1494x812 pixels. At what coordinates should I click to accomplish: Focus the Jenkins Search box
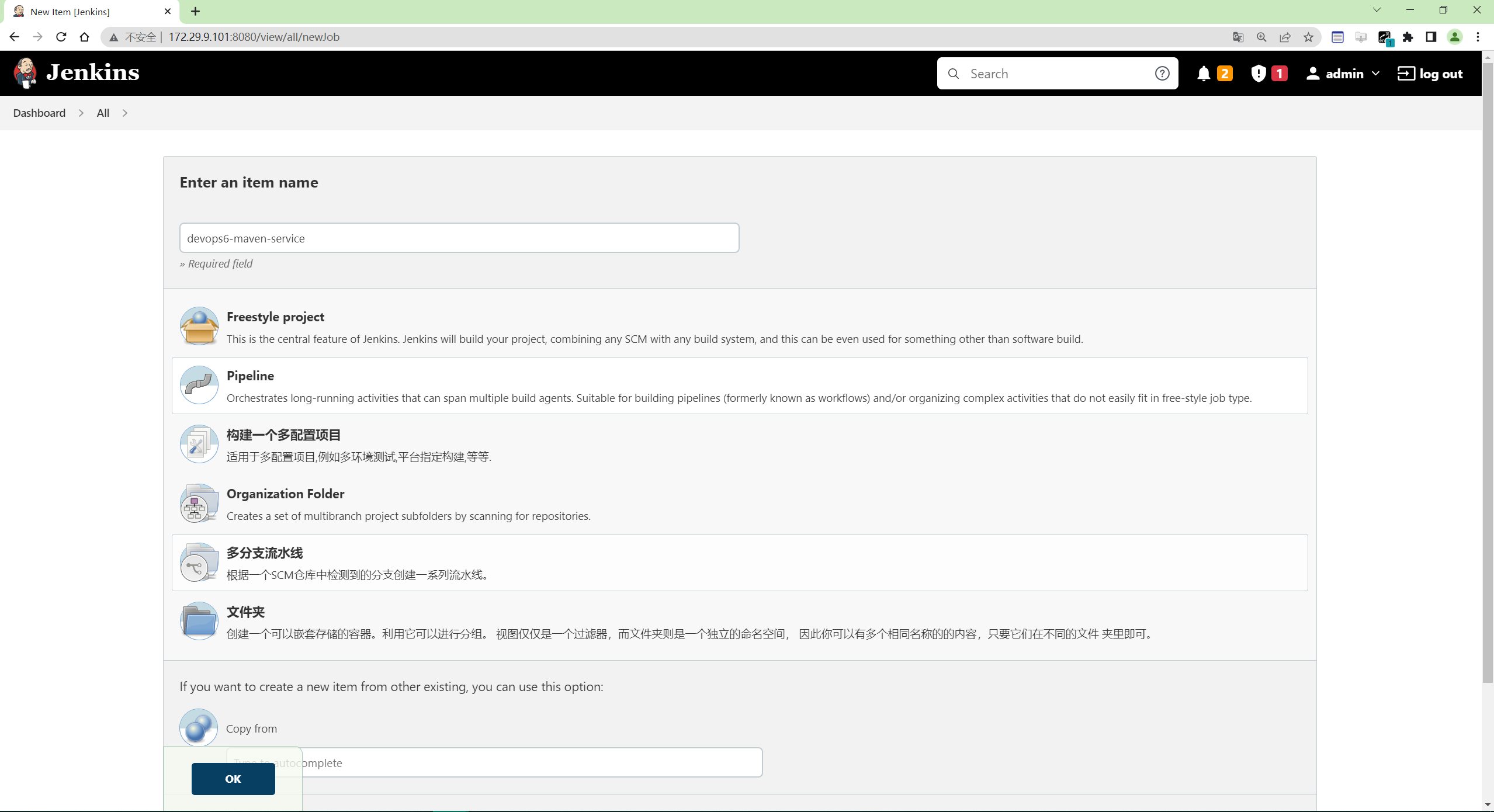pyautogui.click(x=1058, y=74)
